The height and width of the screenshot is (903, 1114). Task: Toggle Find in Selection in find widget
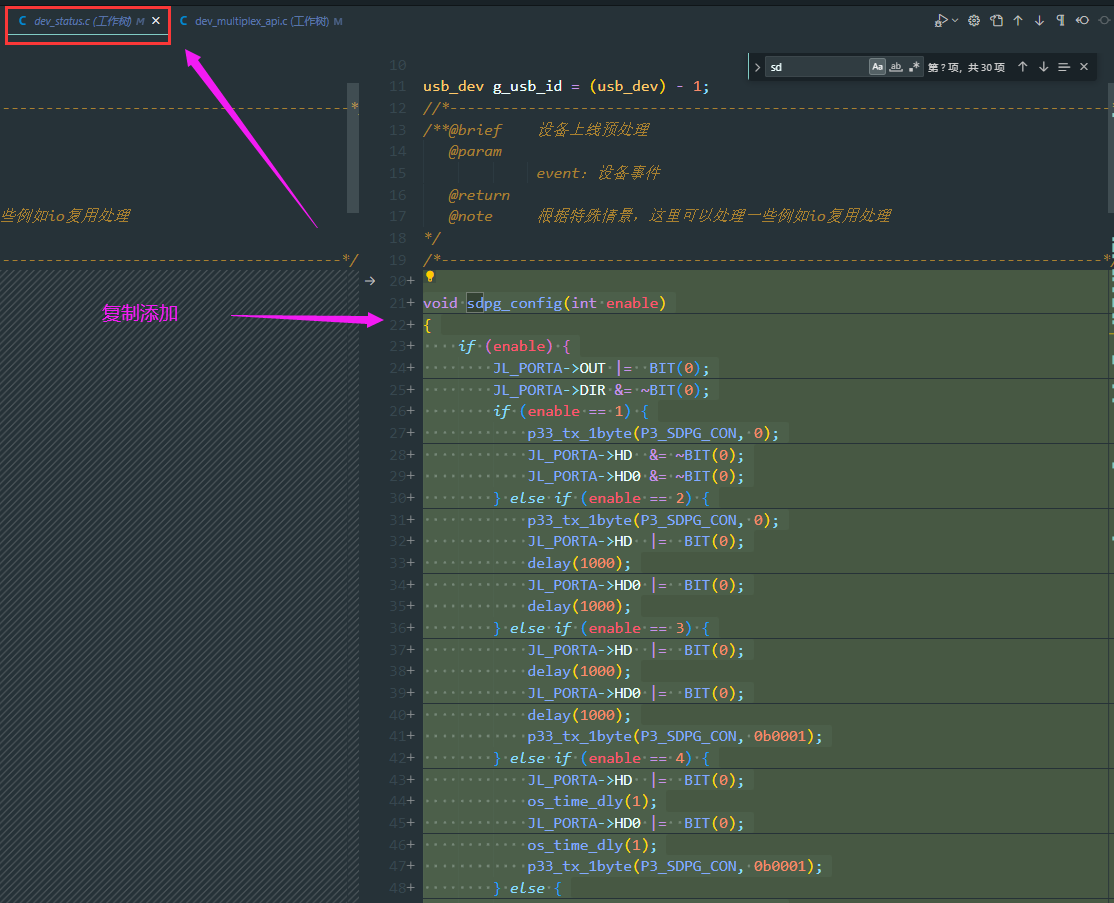click(x=1064, y=67)
